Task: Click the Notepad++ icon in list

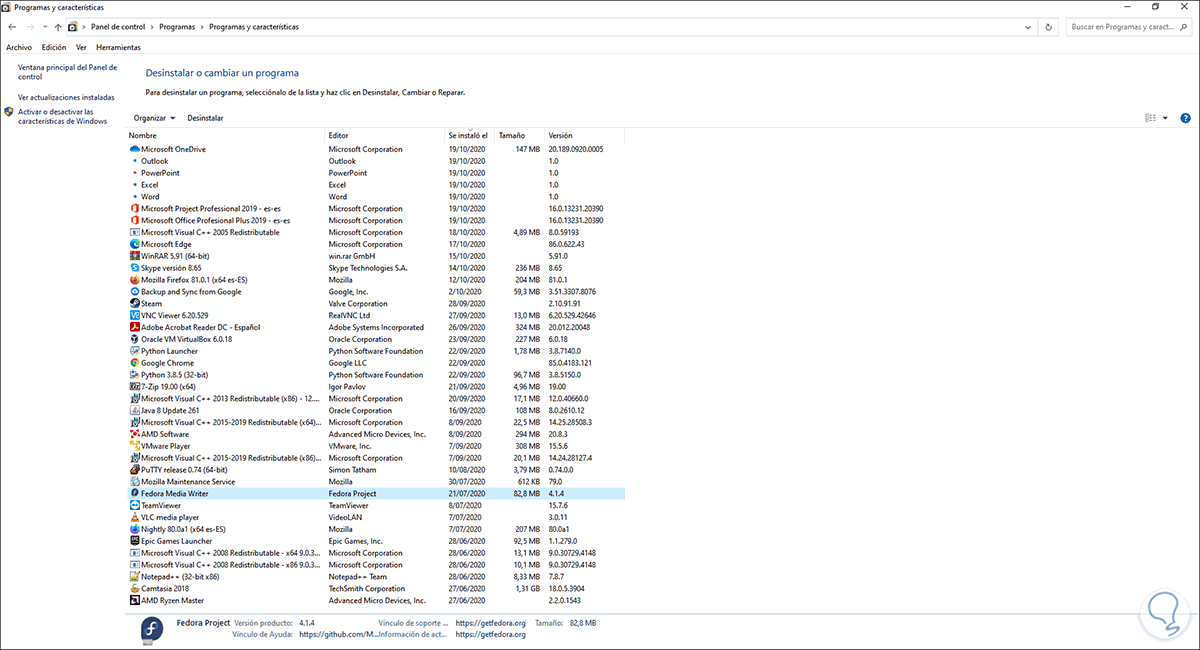Action: (134, 577)
